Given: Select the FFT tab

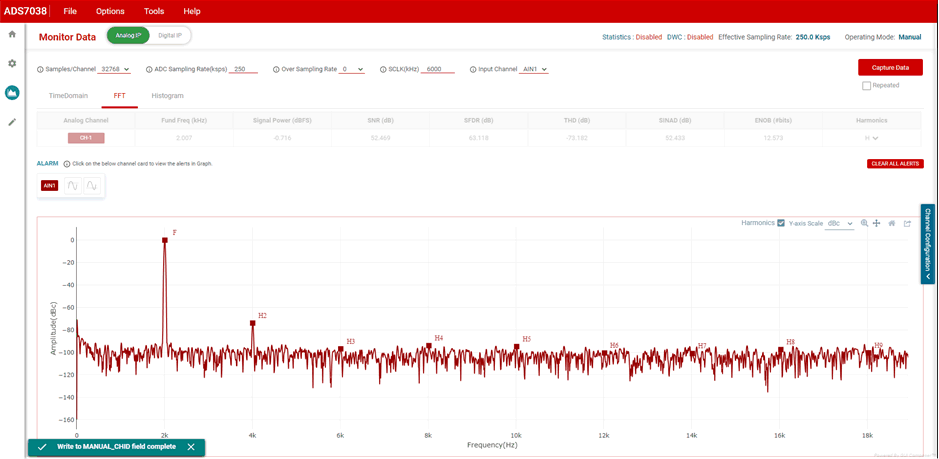Looking at the screenshot, I should pyautogui.click(x=119, y=95).
